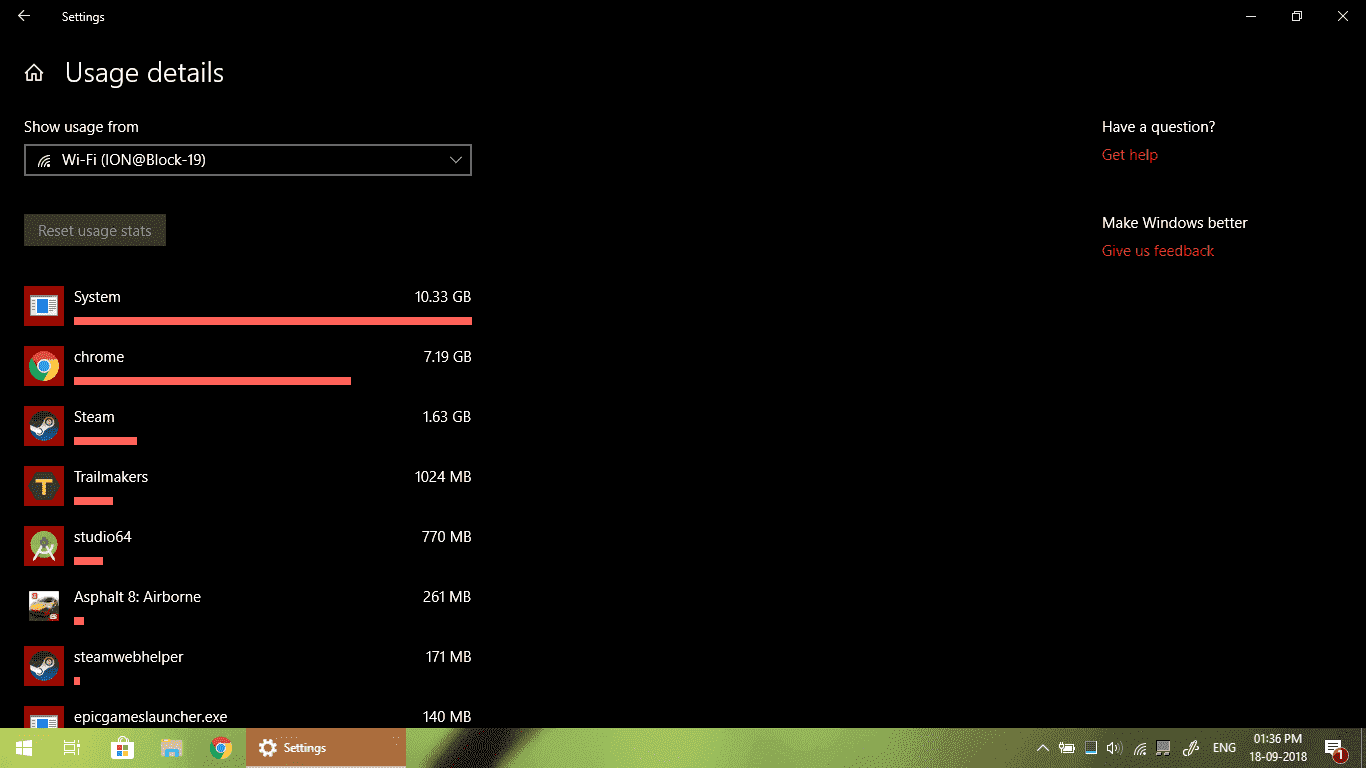Select the steamwebhelper row label
Viewport: 1366px width, 768px height.
(x=129, y=657)
